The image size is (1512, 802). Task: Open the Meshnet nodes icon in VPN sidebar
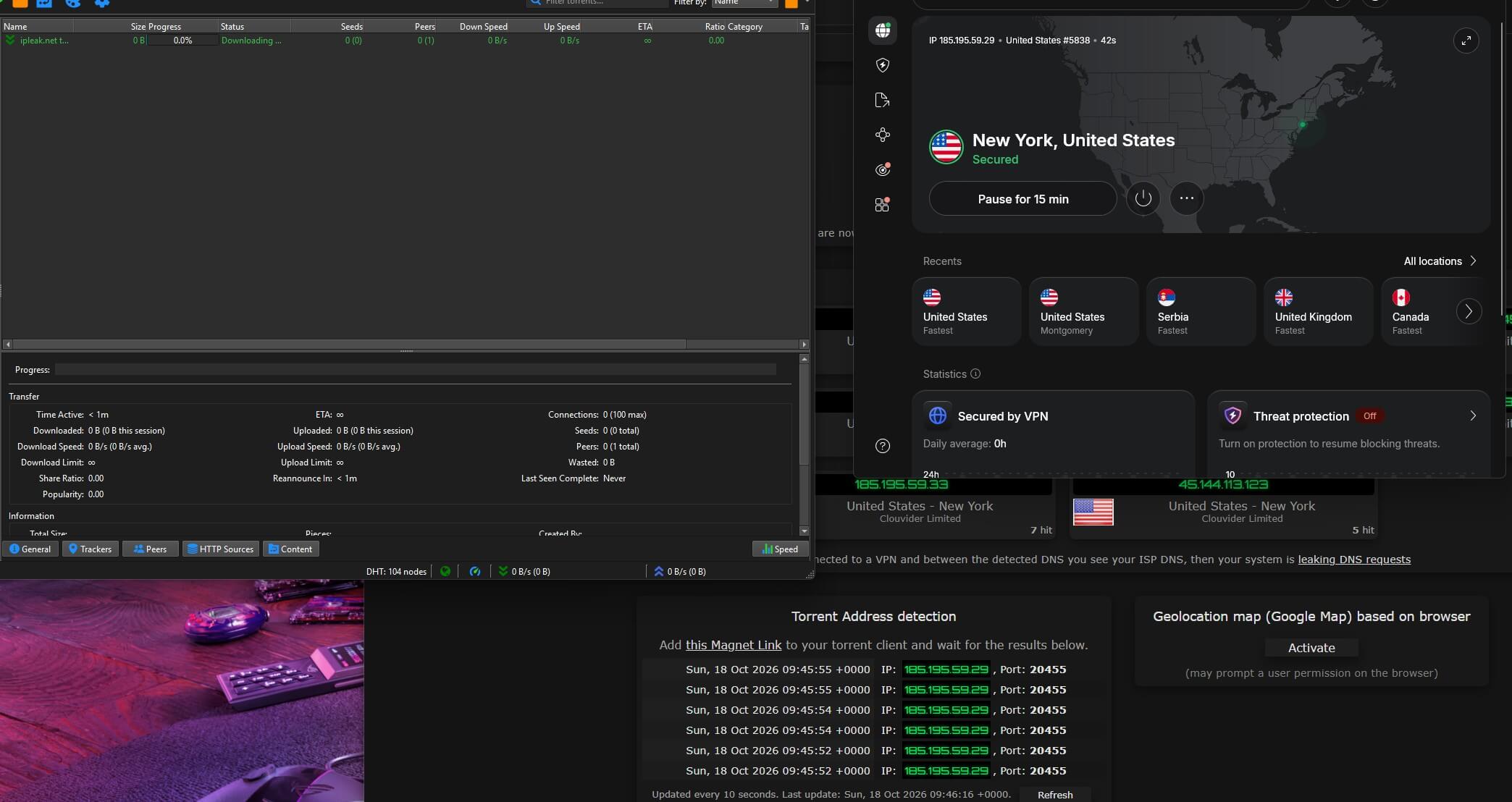882,135
